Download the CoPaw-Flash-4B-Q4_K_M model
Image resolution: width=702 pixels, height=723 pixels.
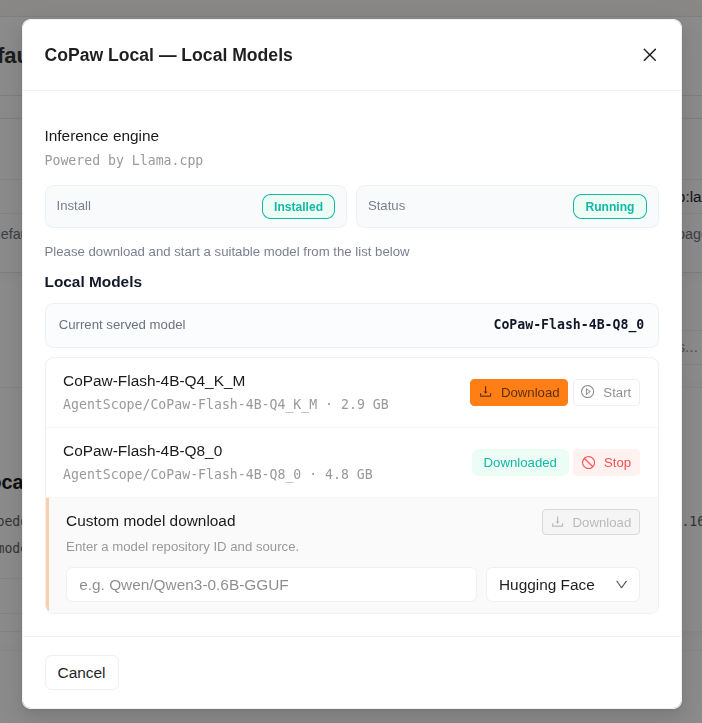(x=519, y=393)
